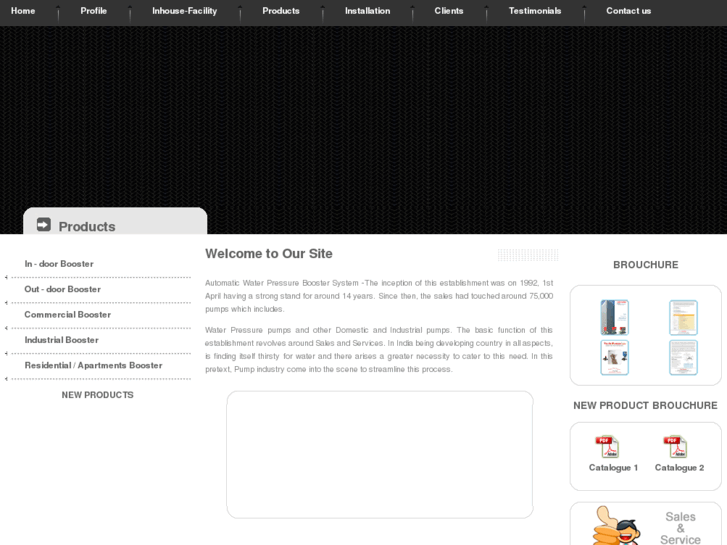Viewport: 727px width, 545px height.
Task: Click the arrow icon beside Products heading
Action: coord(44,224)
